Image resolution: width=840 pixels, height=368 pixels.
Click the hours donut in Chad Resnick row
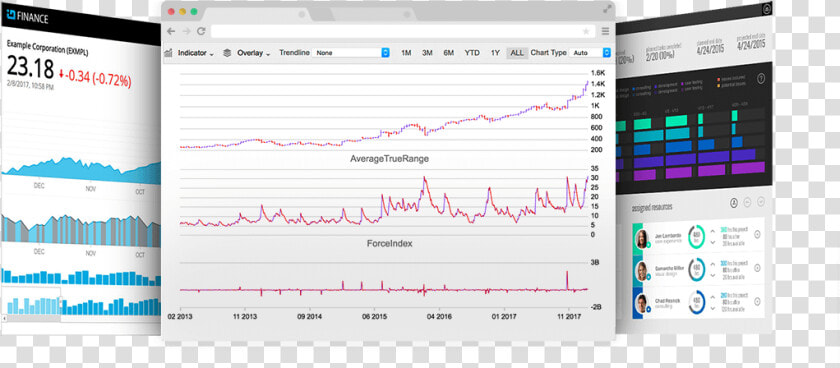click(x=696, y=302)
